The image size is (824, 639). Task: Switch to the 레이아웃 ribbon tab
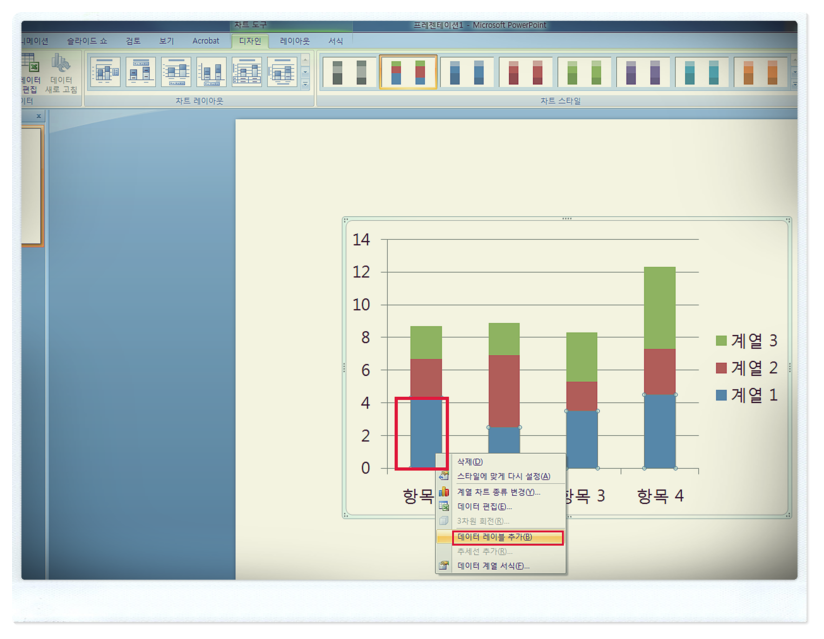pyautogui.click(x=294, y=41)
